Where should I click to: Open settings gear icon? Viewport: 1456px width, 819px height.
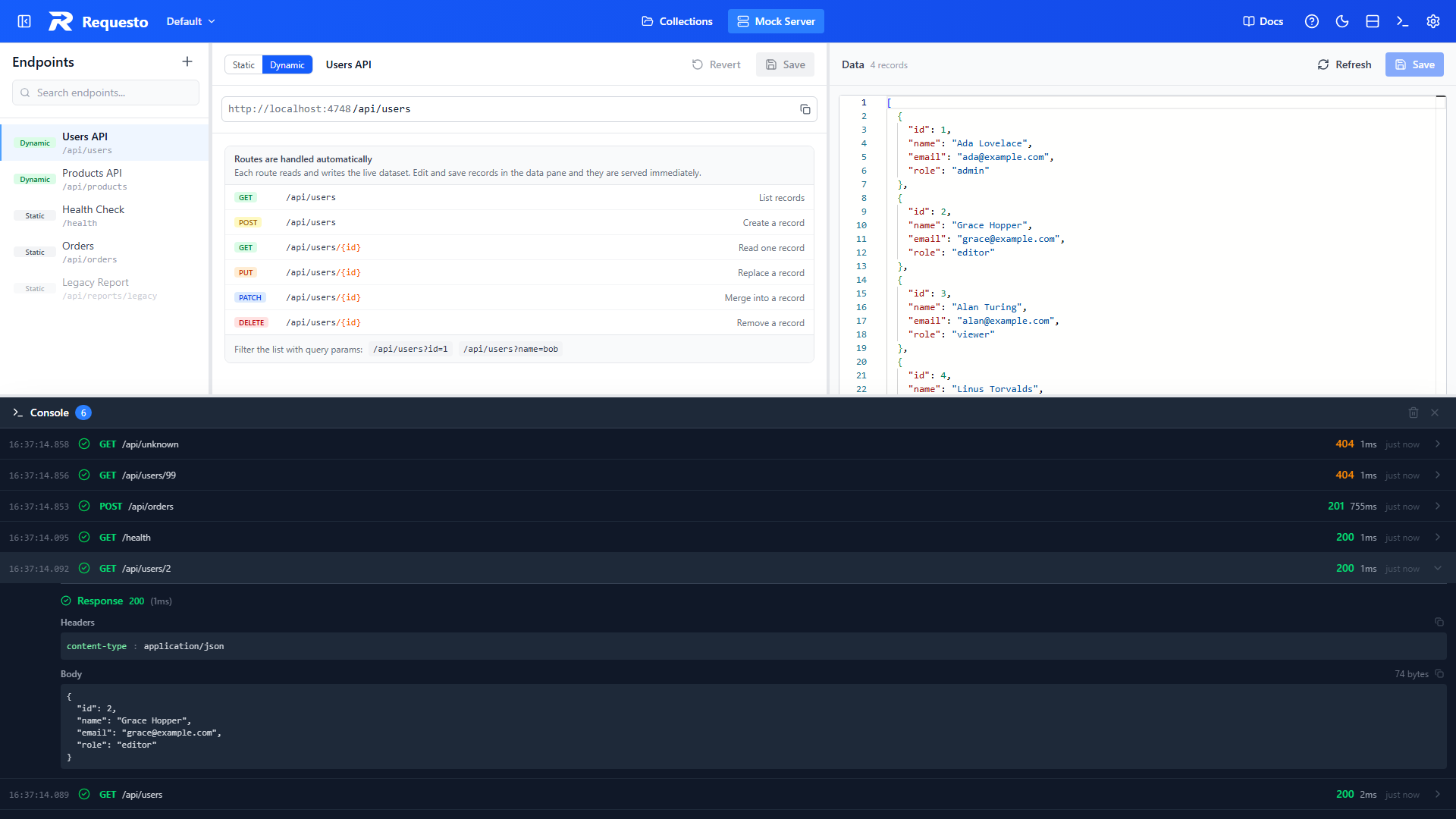(1433, 21)
